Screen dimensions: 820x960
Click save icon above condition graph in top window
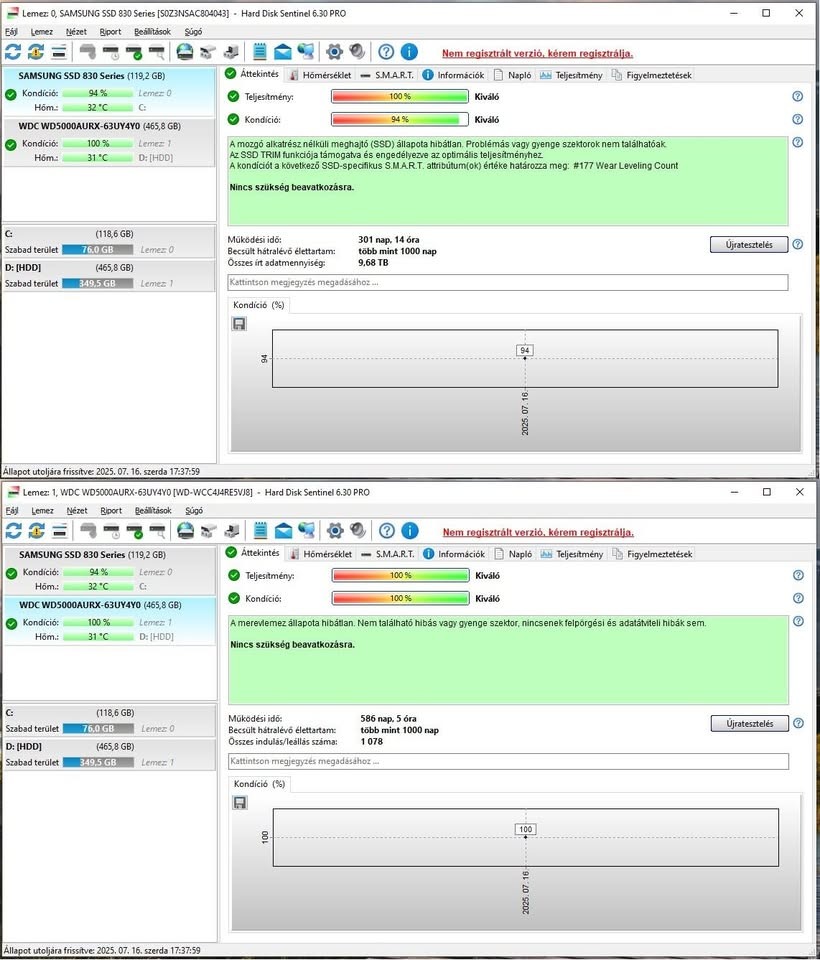click(x=239, y=323)
